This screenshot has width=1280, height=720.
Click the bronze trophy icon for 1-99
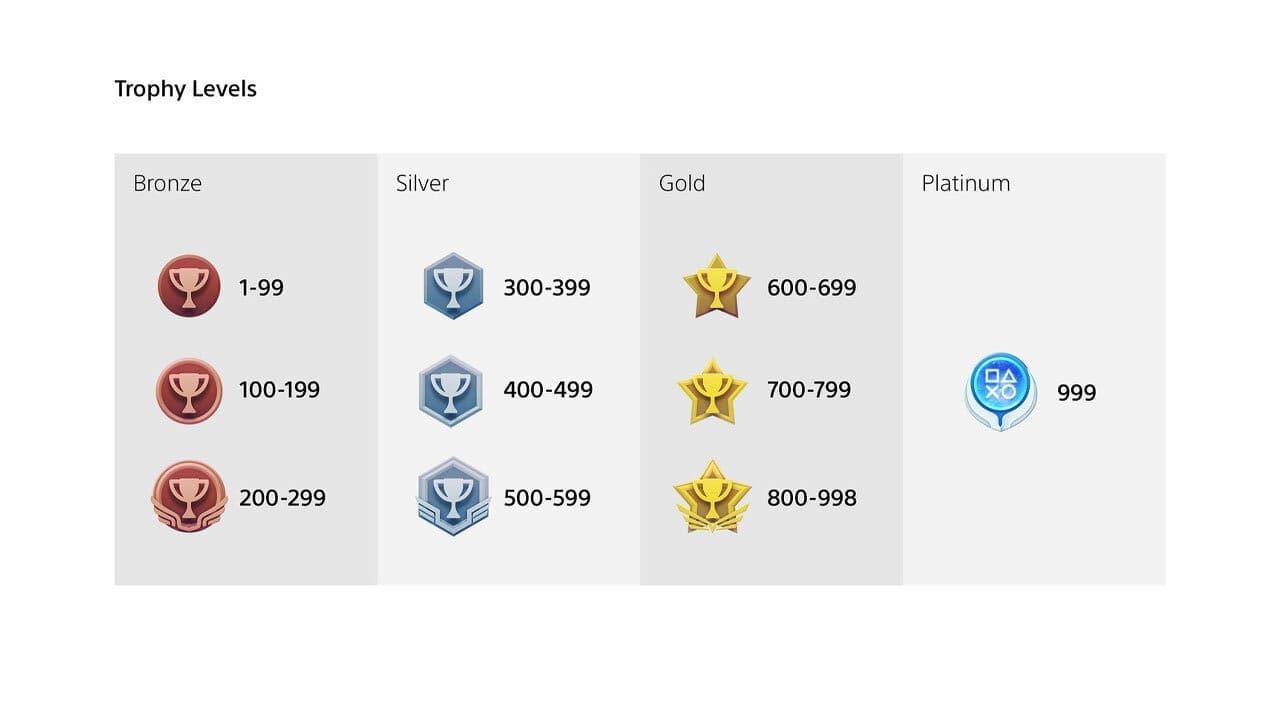[189, 286]
